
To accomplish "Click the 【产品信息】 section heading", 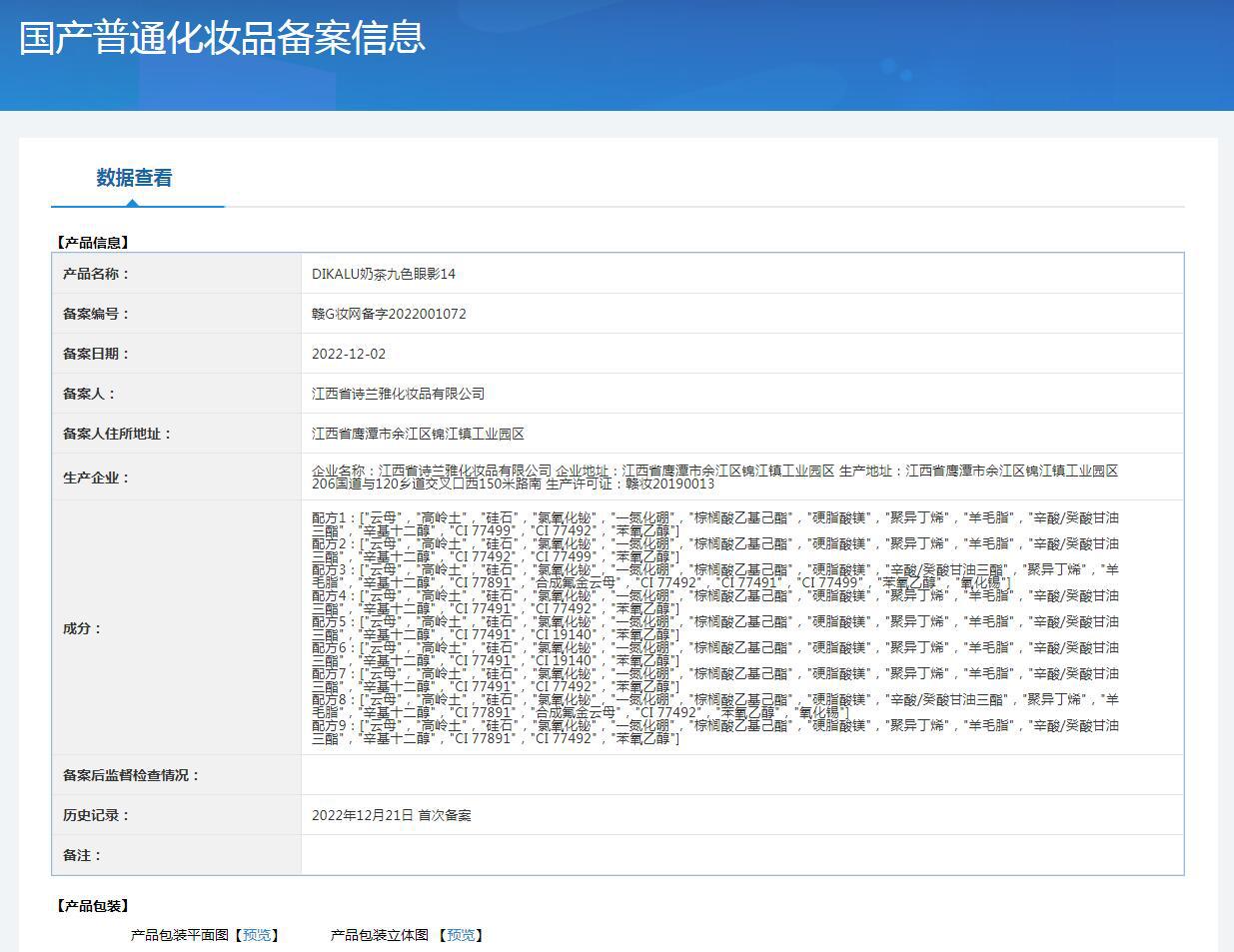I will (91, 243).
